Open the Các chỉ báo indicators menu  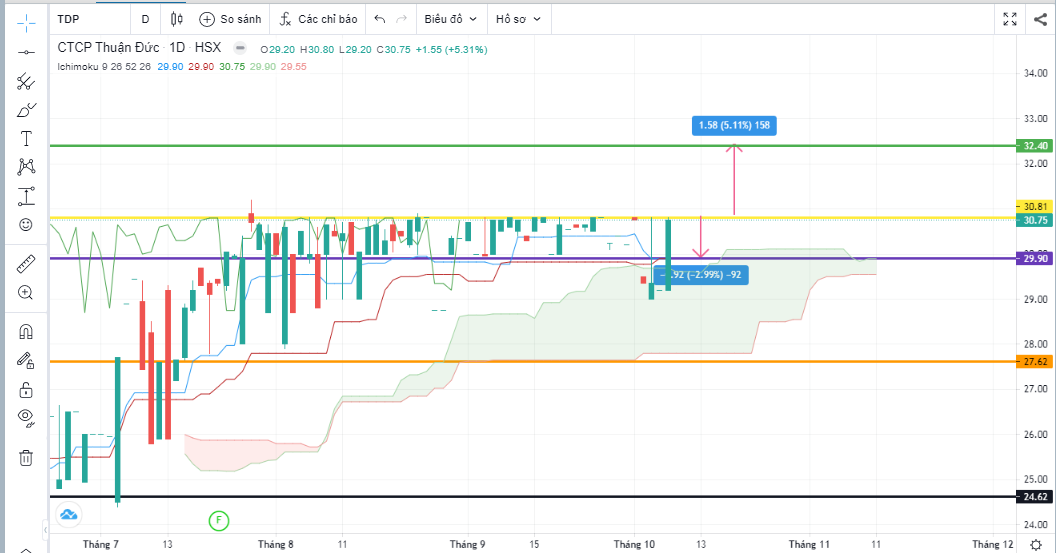(x=318, y=19)
